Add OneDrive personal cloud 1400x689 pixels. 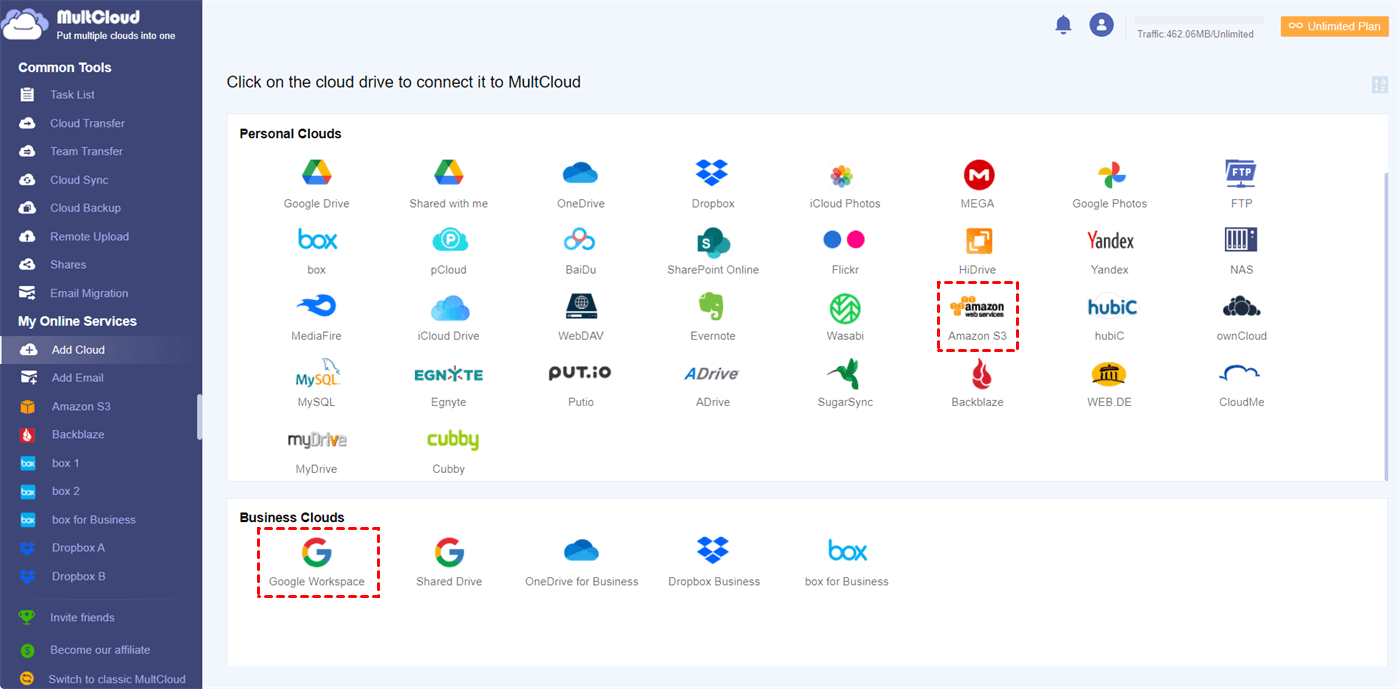(581, 174)
